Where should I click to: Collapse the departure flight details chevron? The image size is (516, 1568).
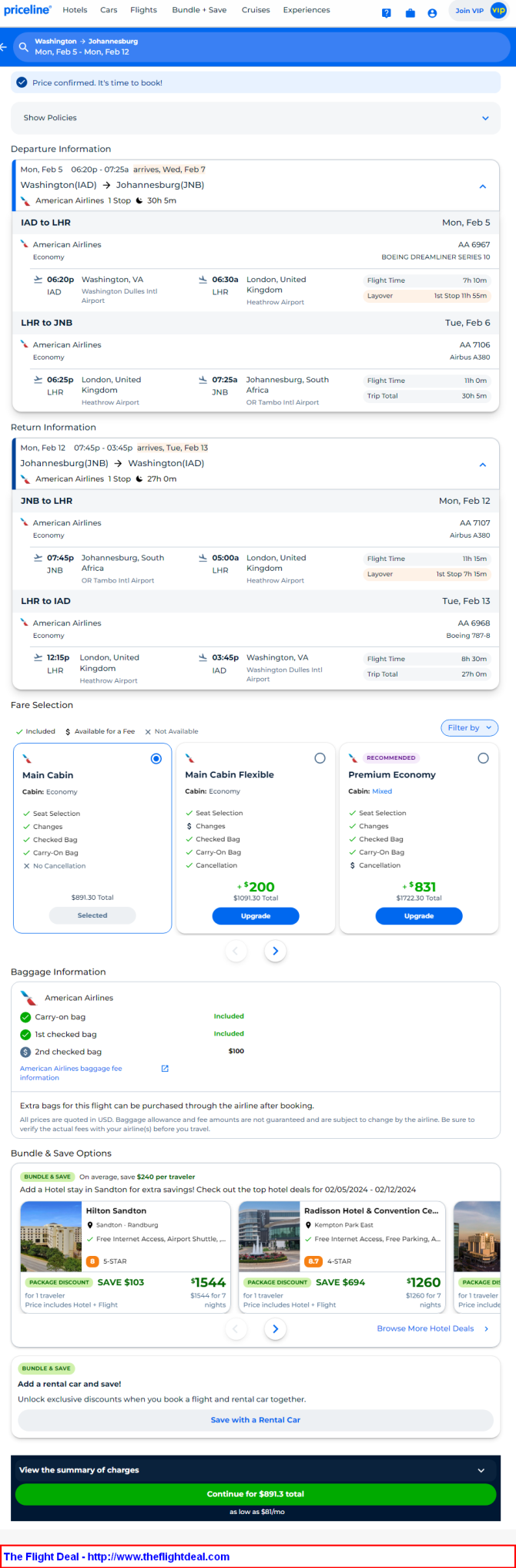click(483, 186)
